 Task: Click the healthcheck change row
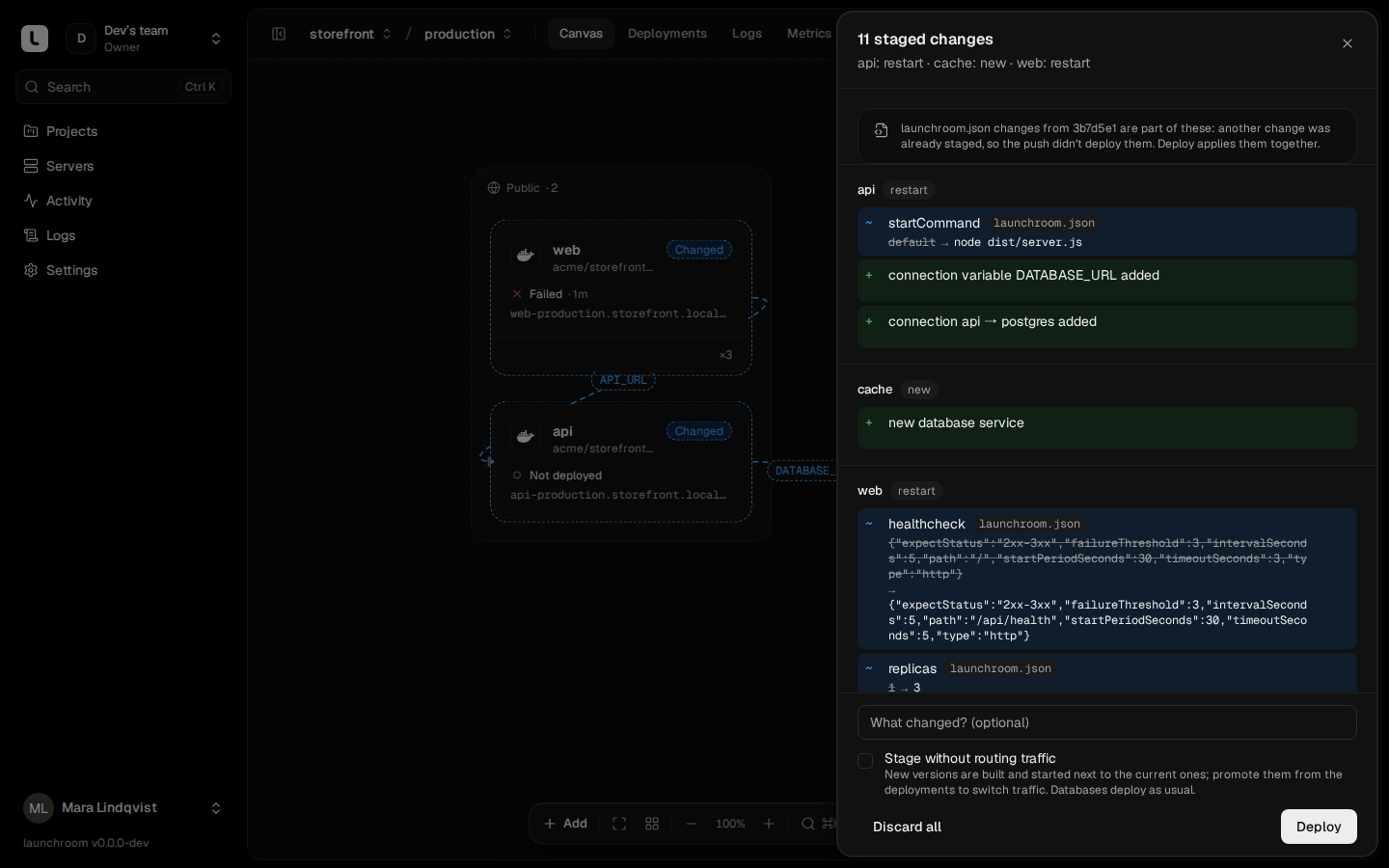[x=1107, y=579]
